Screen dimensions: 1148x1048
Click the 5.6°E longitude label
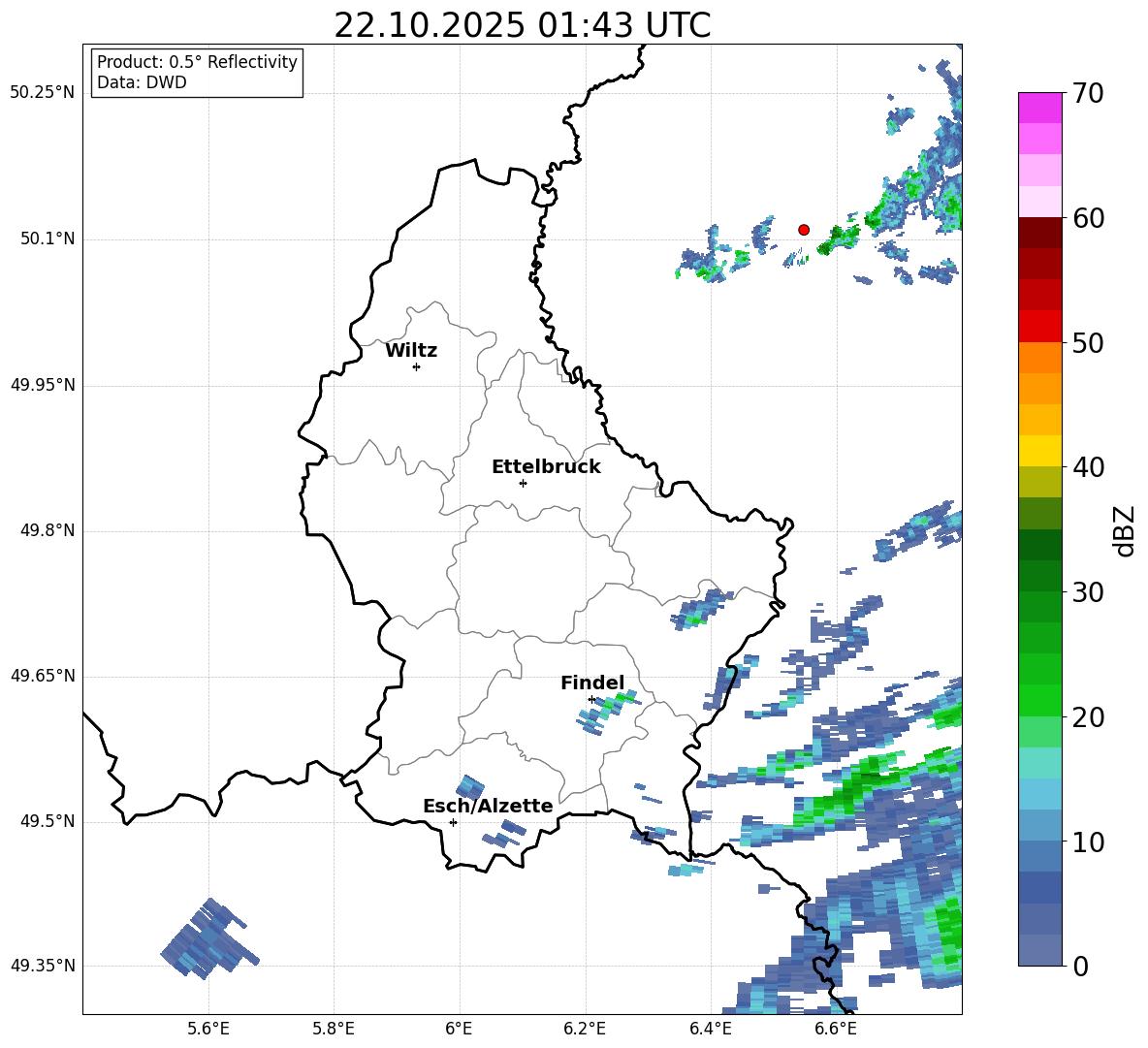coord(208,1029)
